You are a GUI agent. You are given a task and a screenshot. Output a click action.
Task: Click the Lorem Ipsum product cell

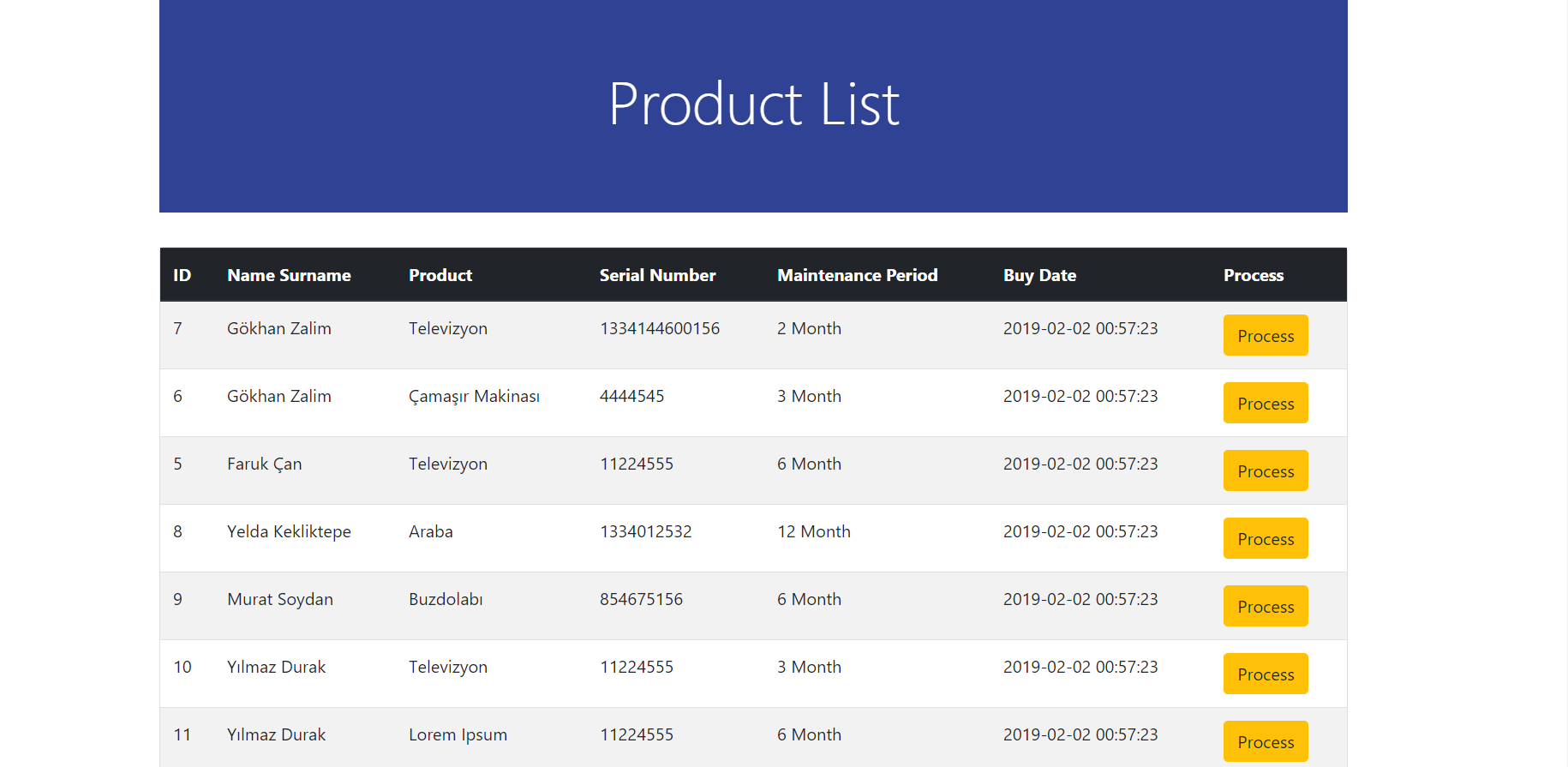tap(458, 734)
